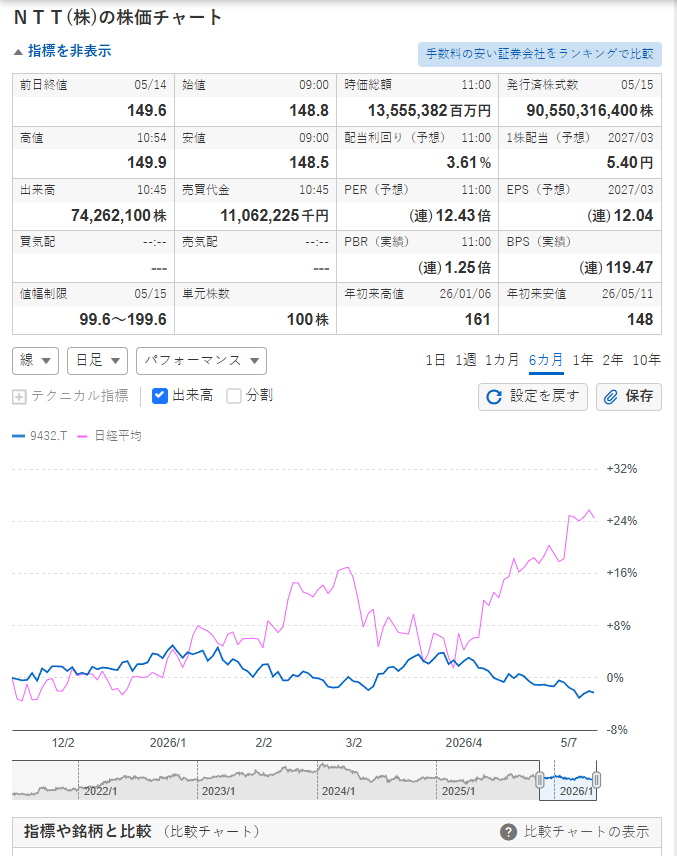The image size is (677, 856).
Task: Open the パフォーマンス comparison dropdown
Action: (201, 361)
